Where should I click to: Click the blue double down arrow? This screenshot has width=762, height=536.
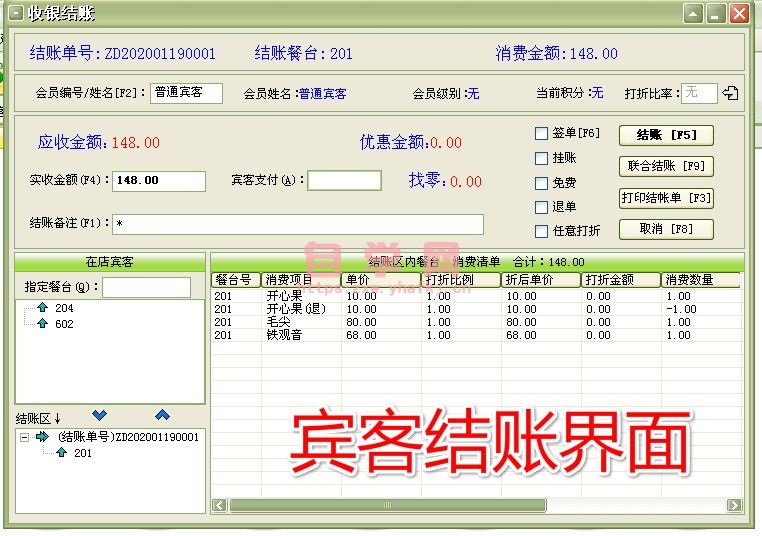pos(98,415)
